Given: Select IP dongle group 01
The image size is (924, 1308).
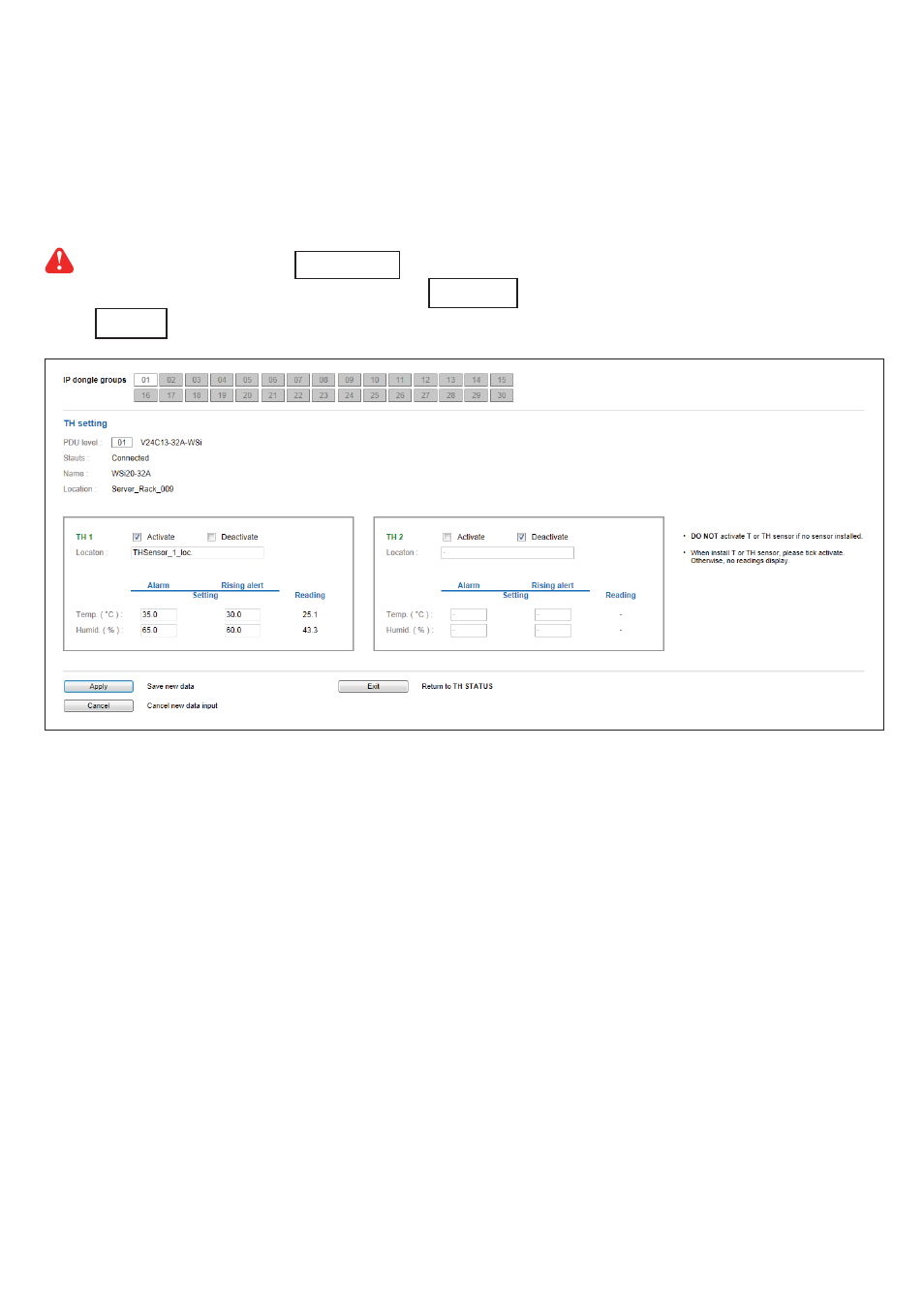Looking at the screenshot, I should pyautogui.click(x=145, y=380).
